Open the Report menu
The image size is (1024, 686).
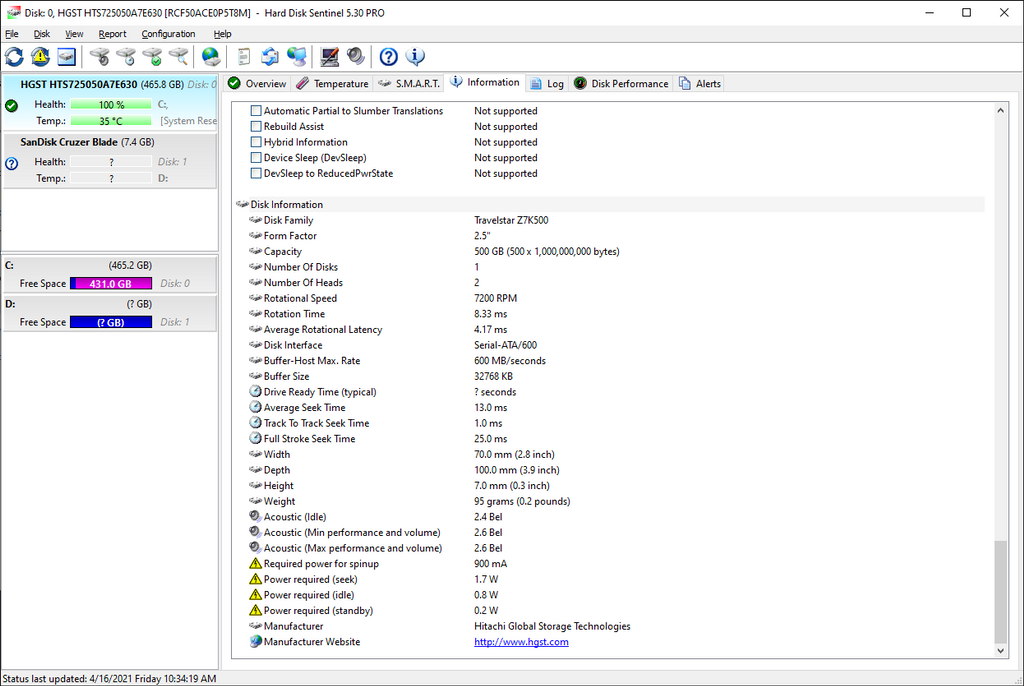coord(112,34)
